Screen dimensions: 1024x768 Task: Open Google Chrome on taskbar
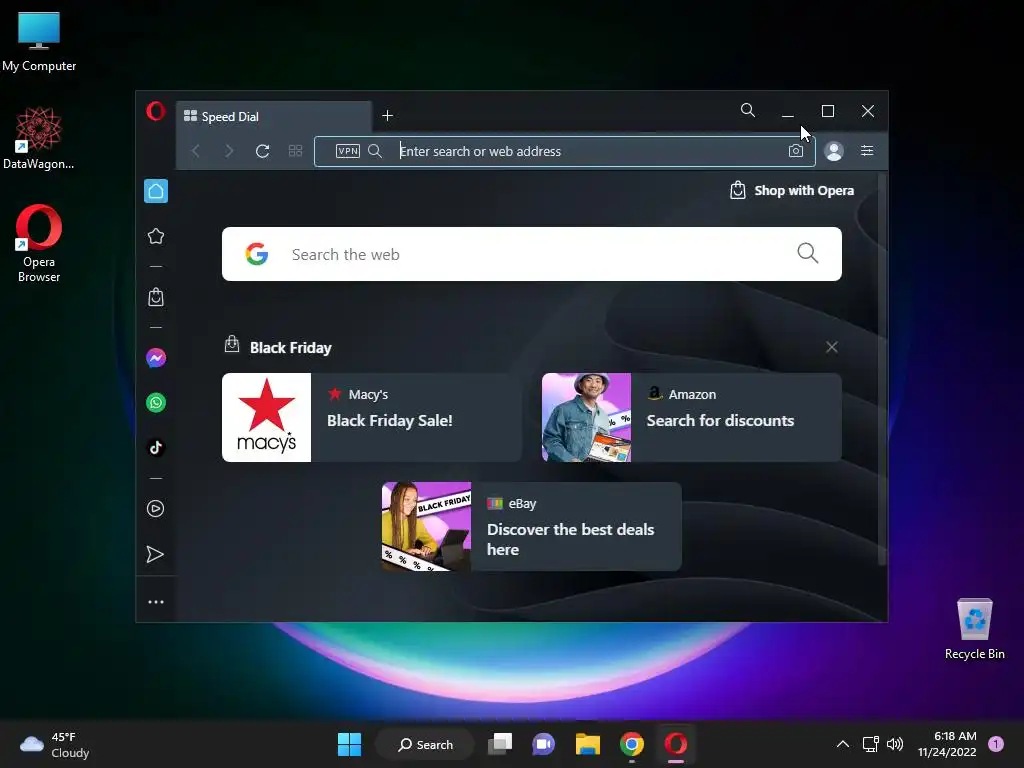632,744
